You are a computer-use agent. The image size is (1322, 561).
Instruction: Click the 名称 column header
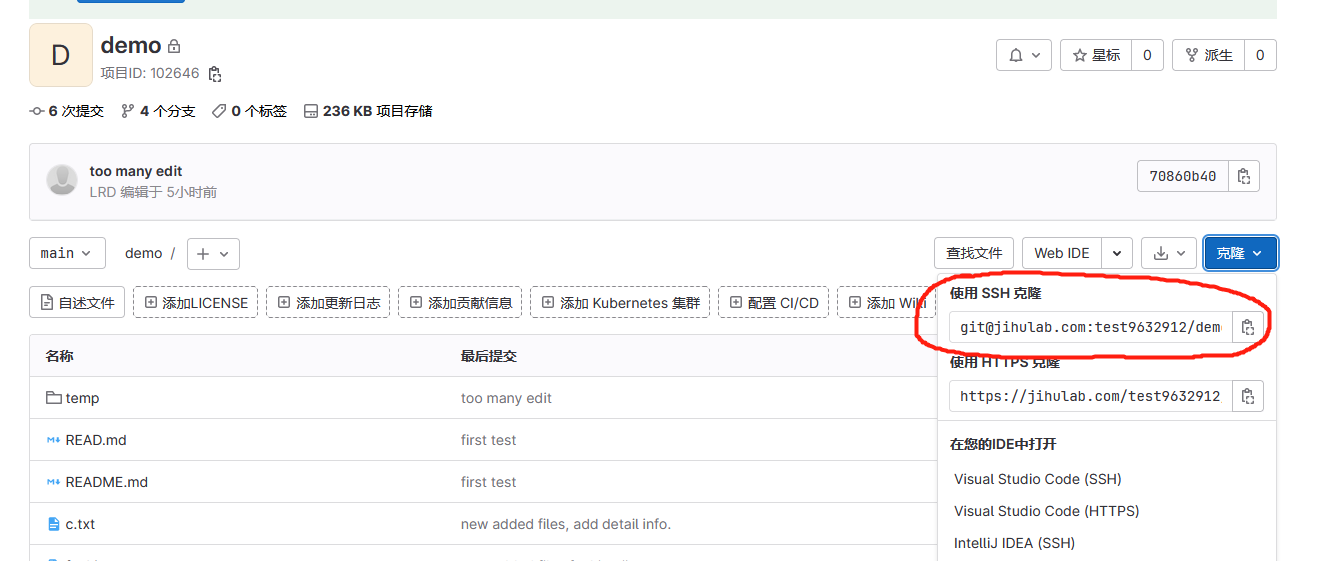(x=60, y=356)
